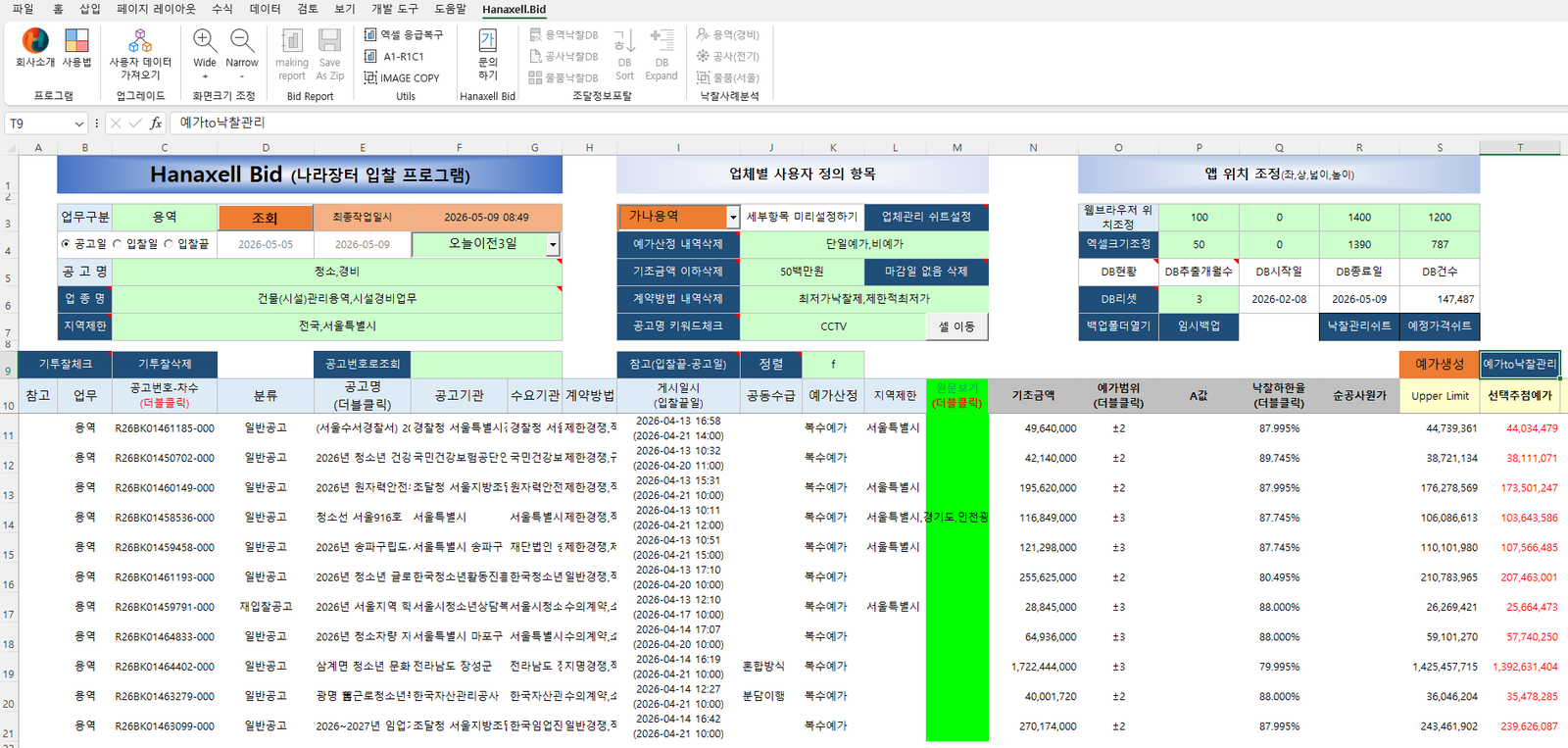Click the 기투찰삭제 button
Image resolution: width=1568 pixels, height=748 pixels.
(165, 364)
